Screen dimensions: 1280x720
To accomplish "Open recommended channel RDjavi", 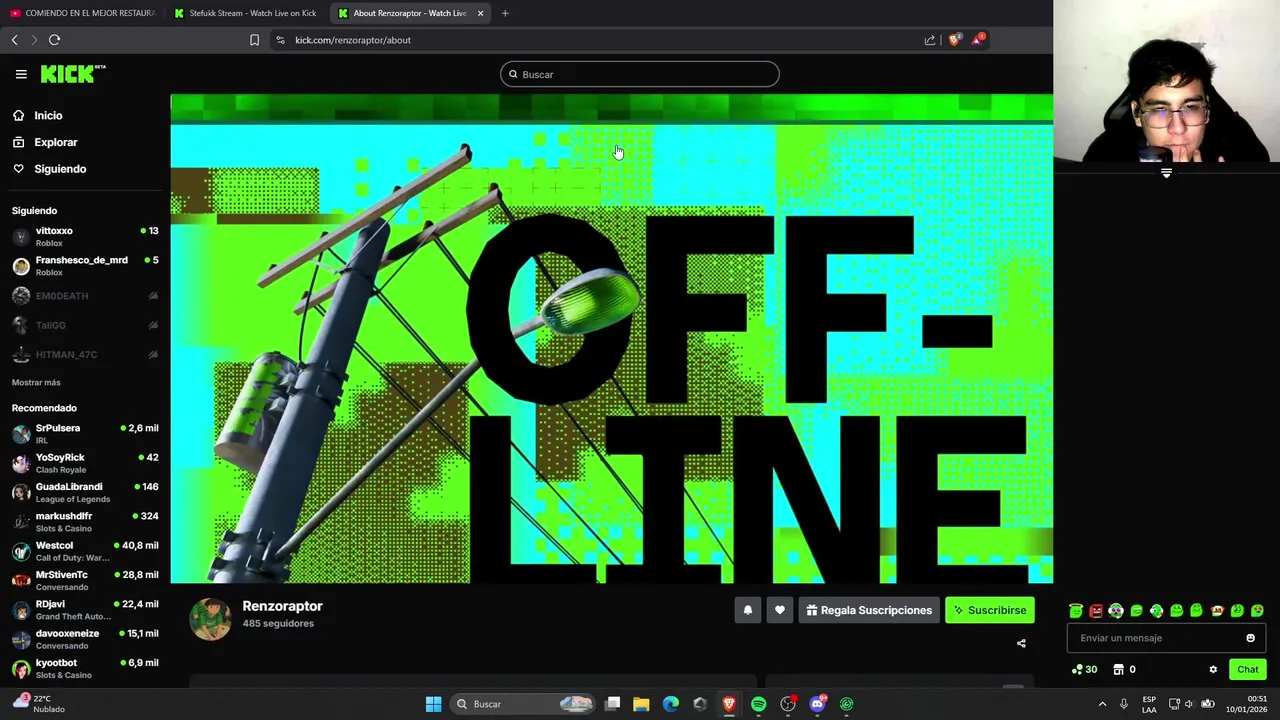I will tap(85, 610).
